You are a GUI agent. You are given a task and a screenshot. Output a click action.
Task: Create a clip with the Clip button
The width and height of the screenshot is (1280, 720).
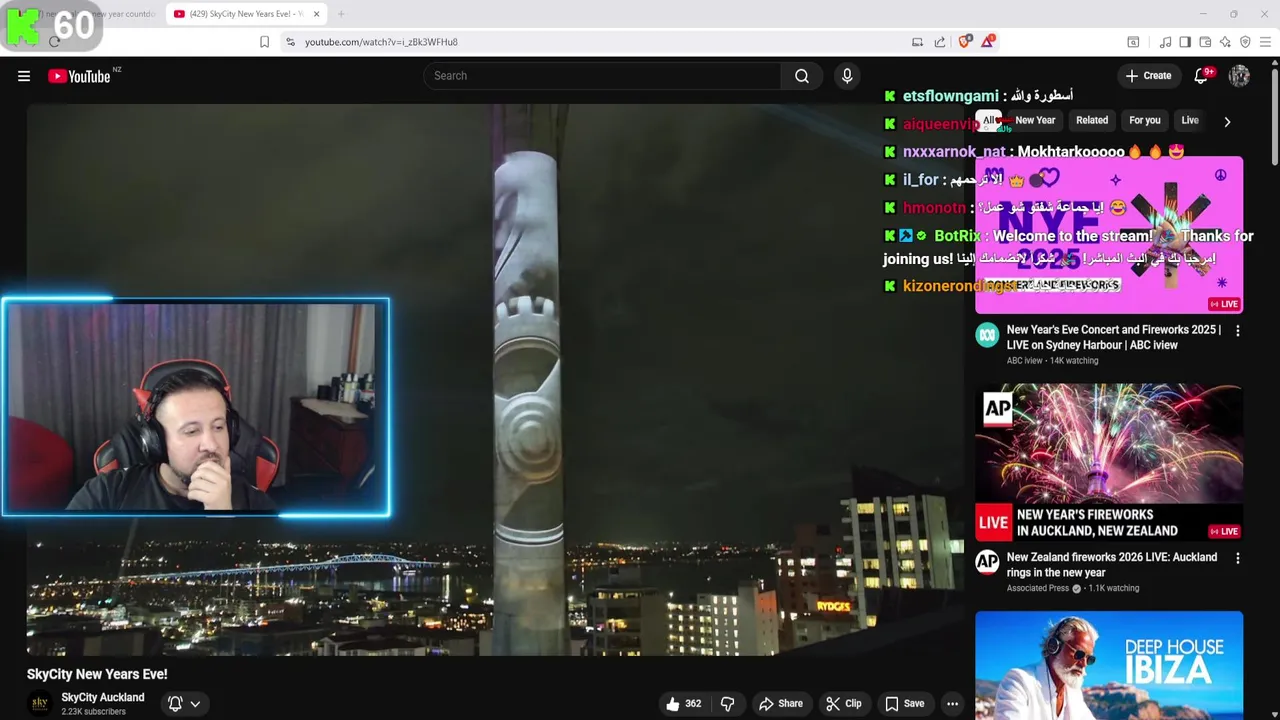coord(843,704)
